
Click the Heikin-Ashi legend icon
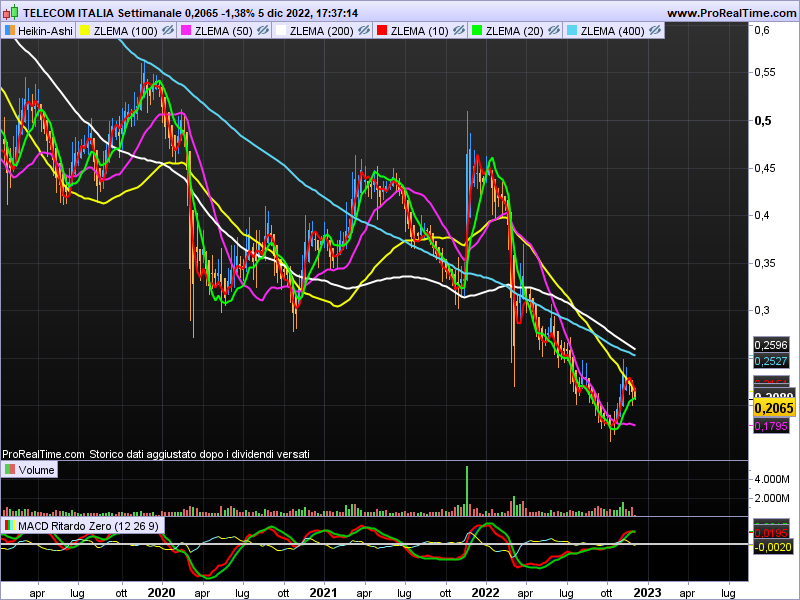pos(9,31)
